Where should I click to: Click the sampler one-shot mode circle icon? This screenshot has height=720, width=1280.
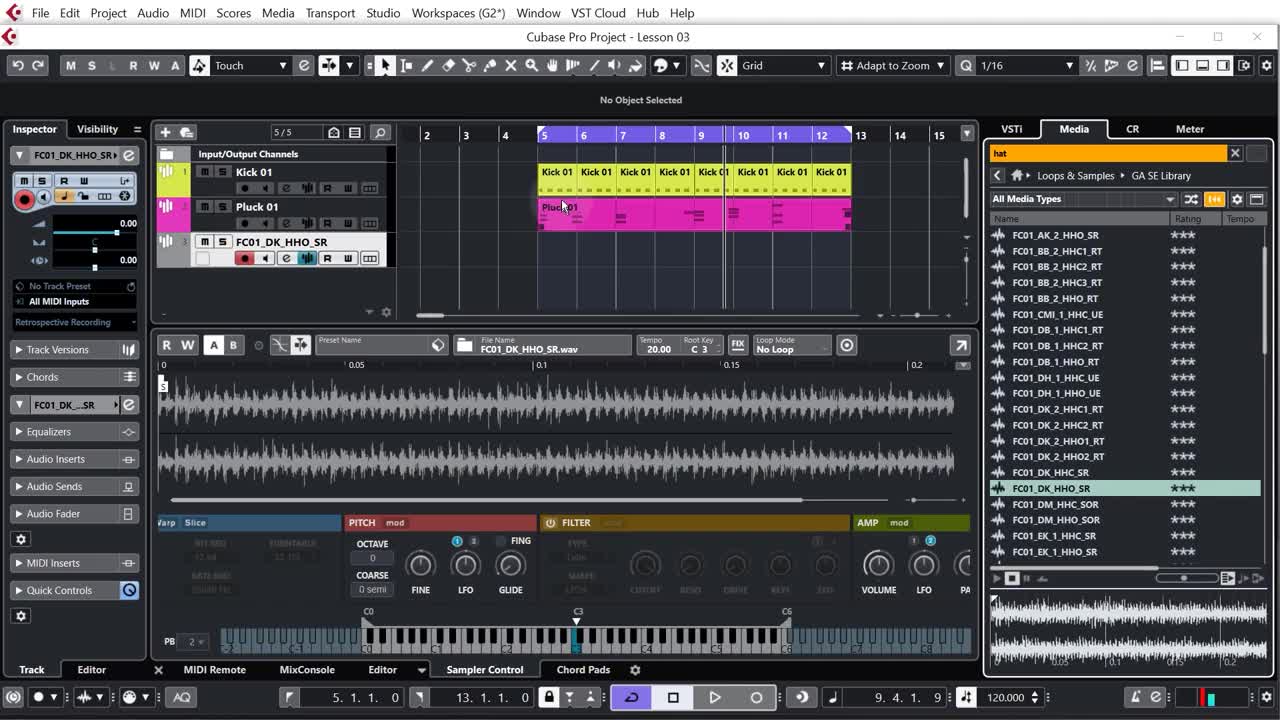pos(847,345)
